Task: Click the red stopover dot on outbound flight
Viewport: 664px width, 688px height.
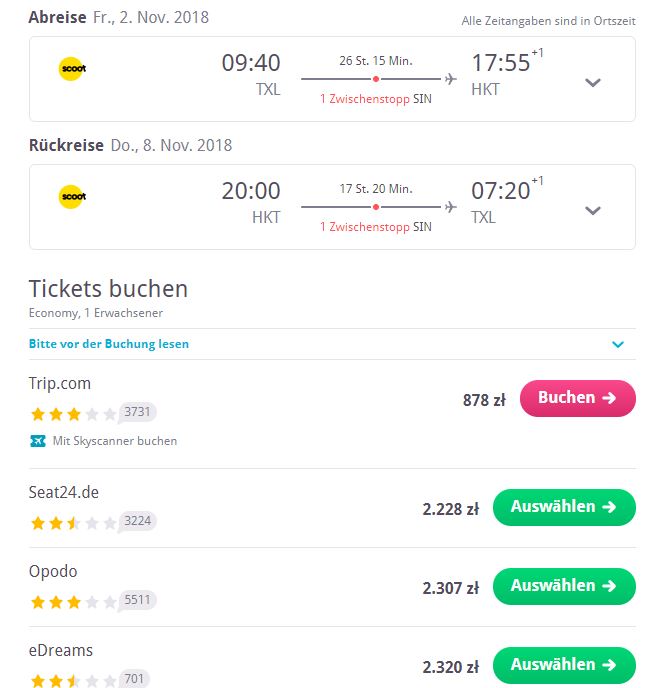Action: (x=376, y=79)
